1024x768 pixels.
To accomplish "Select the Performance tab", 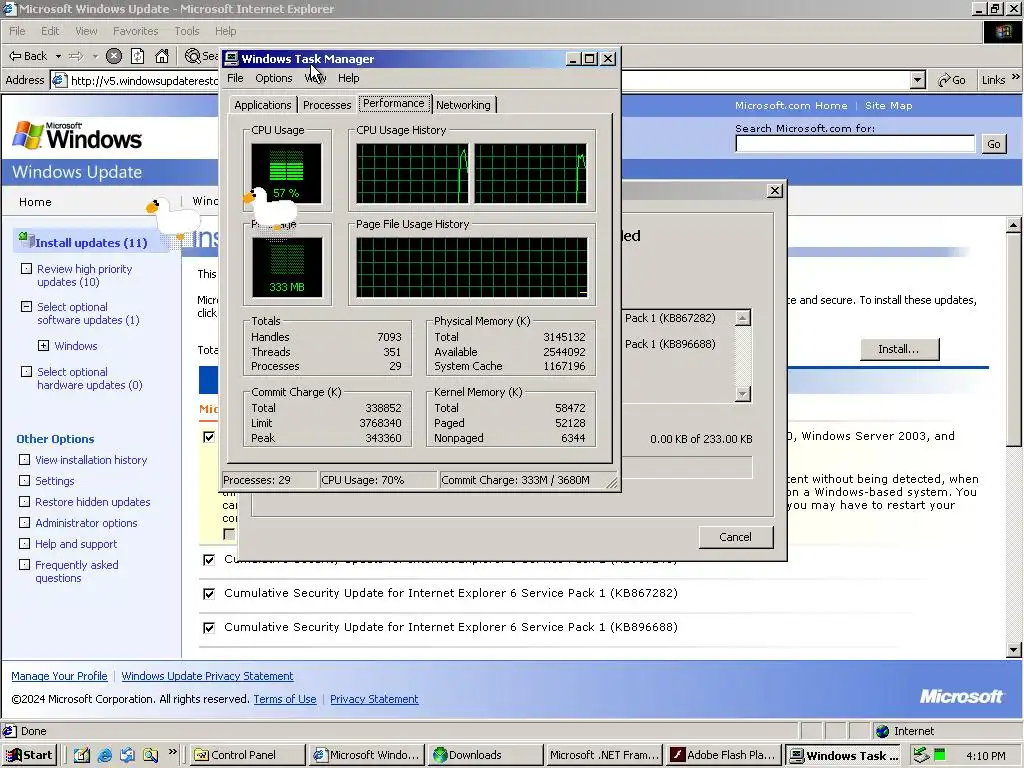I will [x=394, y=103].
